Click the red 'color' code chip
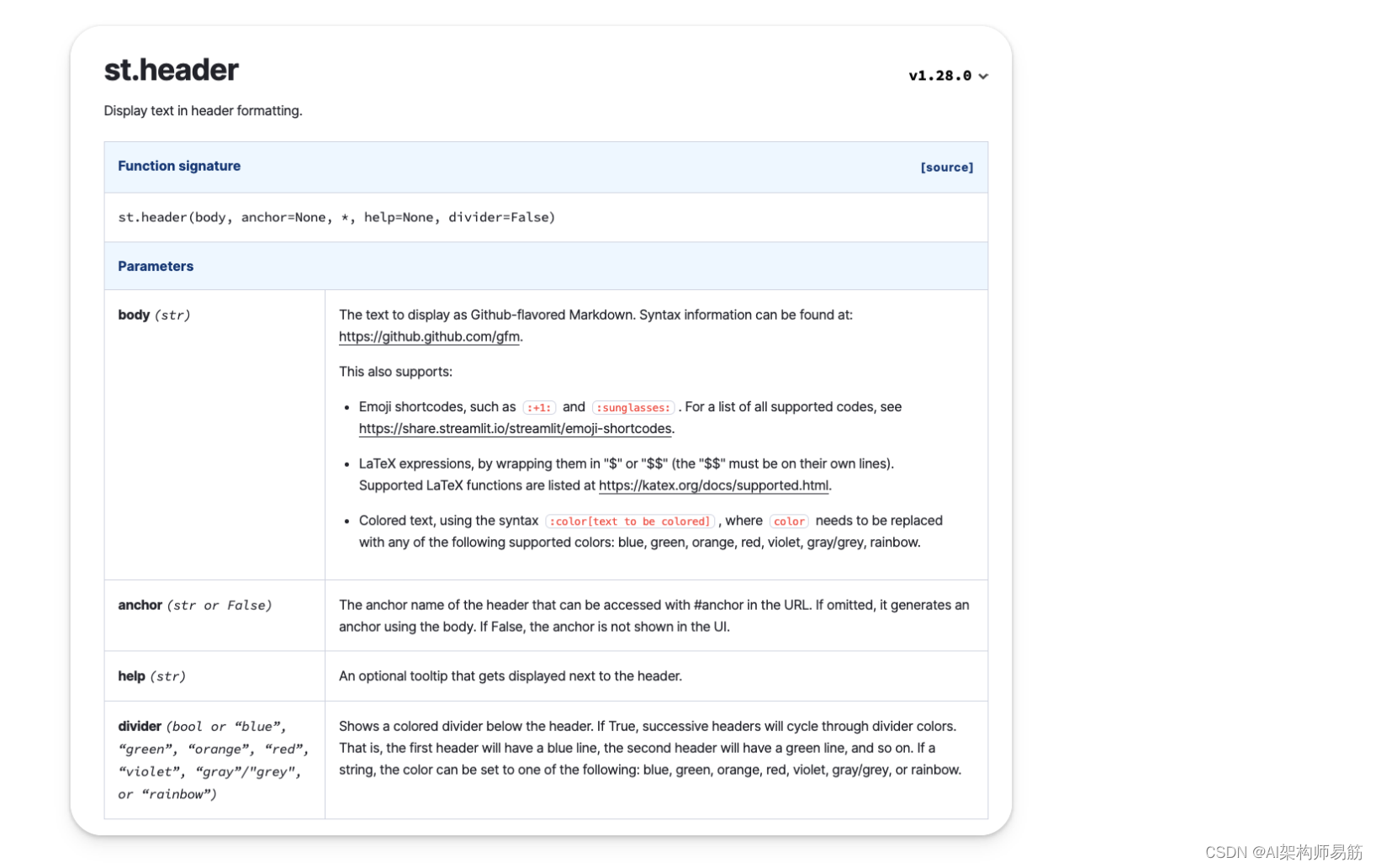 (x=789, y=521)
